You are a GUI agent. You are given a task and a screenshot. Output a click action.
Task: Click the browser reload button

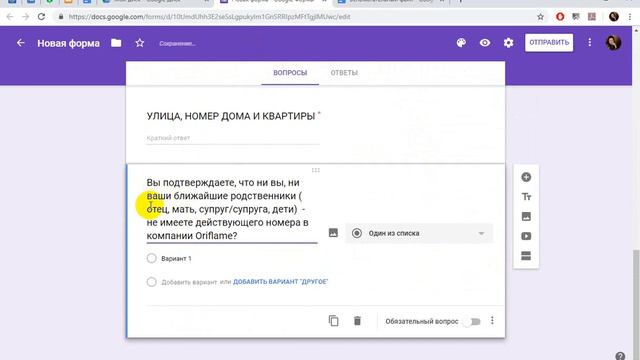click(41, 17)
